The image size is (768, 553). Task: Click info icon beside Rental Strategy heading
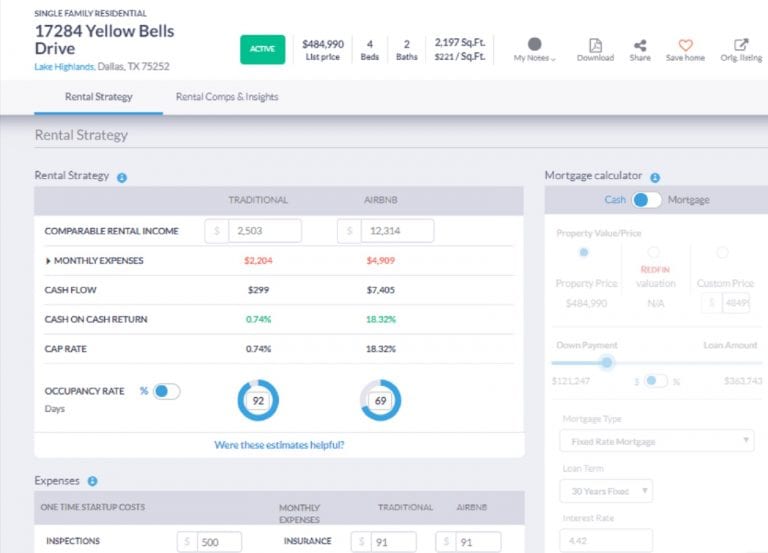pyautogui.click(x=122, y=177)
